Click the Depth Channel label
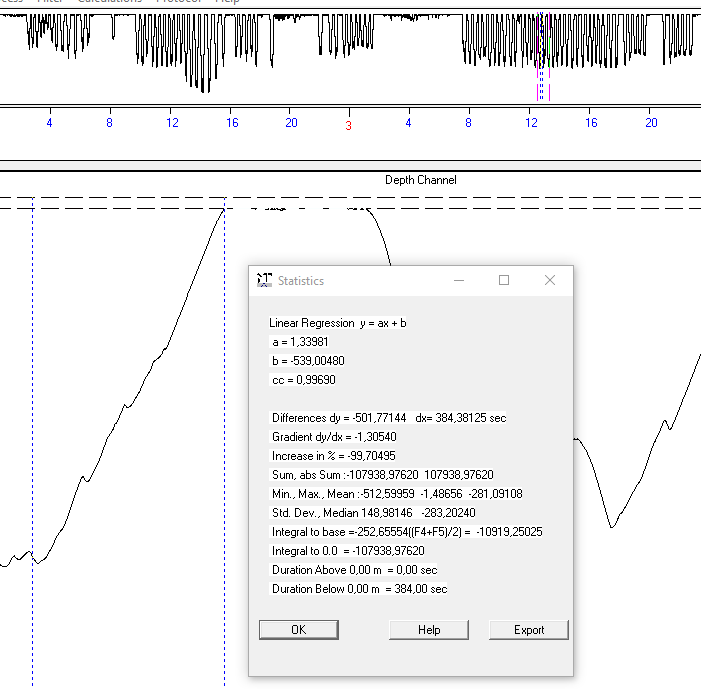 click(x=420, y=180)
